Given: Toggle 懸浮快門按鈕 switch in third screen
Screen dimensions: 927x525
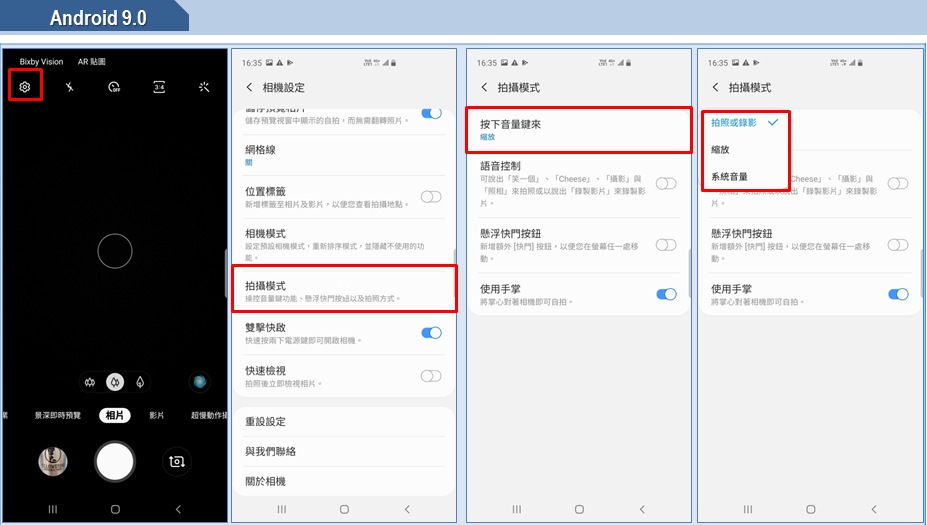Looking at the screenshot, I should tap(666, 245).
